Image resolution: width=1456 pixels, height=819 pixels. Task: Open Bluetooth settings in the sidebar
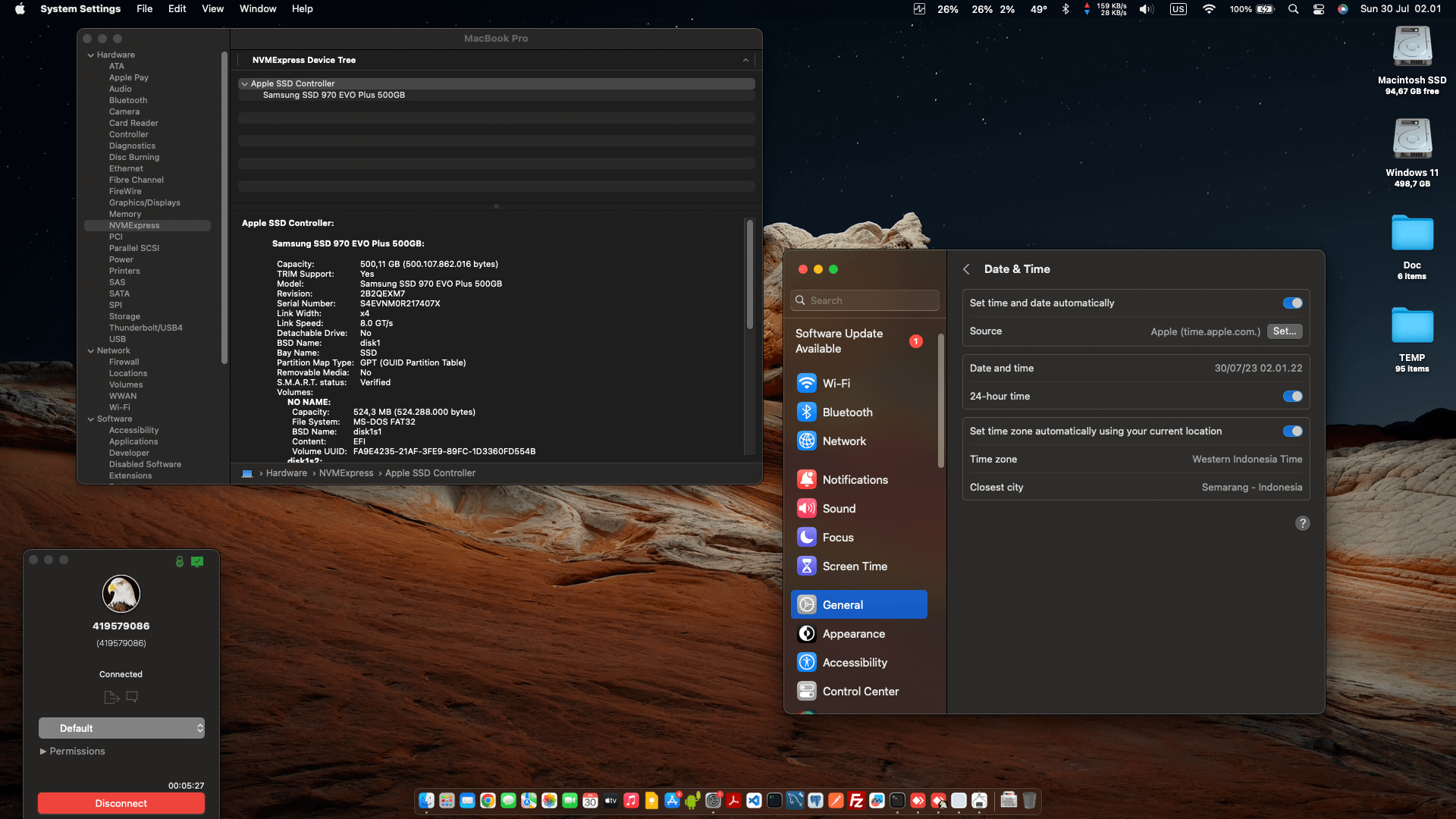click(859, 413)
